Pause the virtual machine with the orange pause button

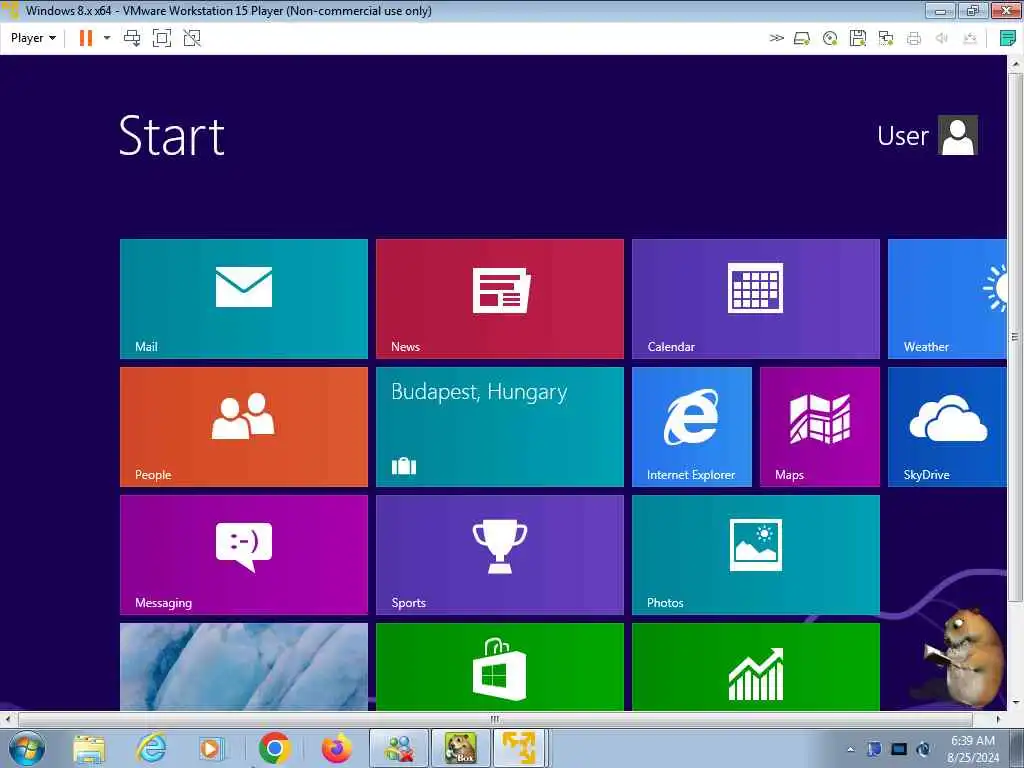click(x=86, y=38)
